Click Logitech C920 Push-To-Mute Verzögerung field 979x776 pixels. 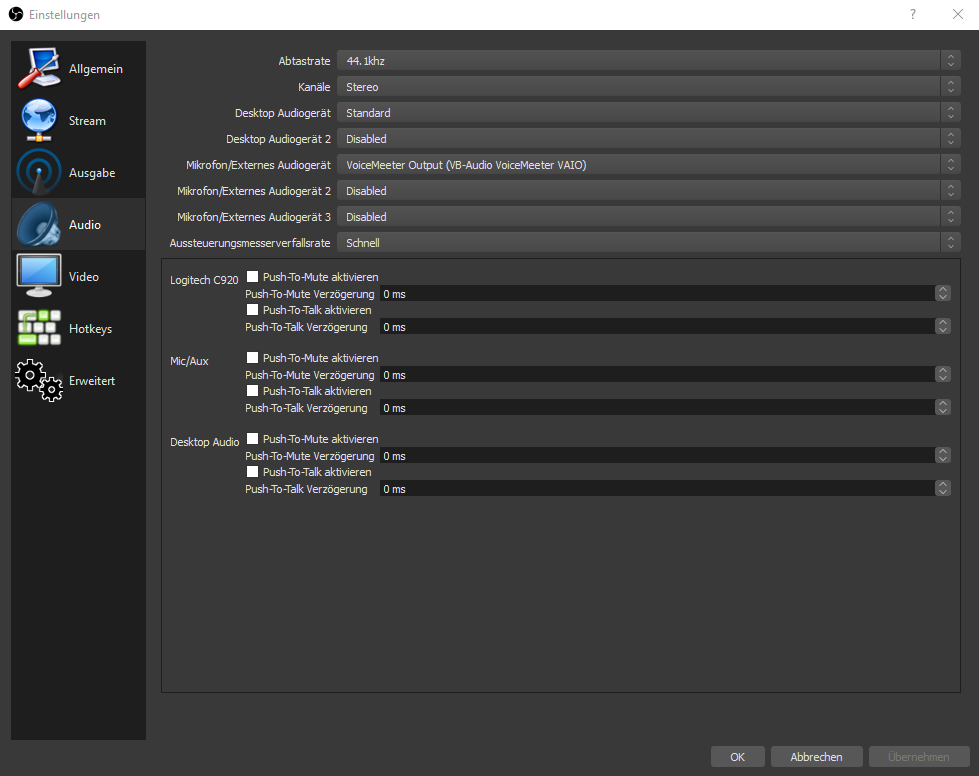pos(657,293)
